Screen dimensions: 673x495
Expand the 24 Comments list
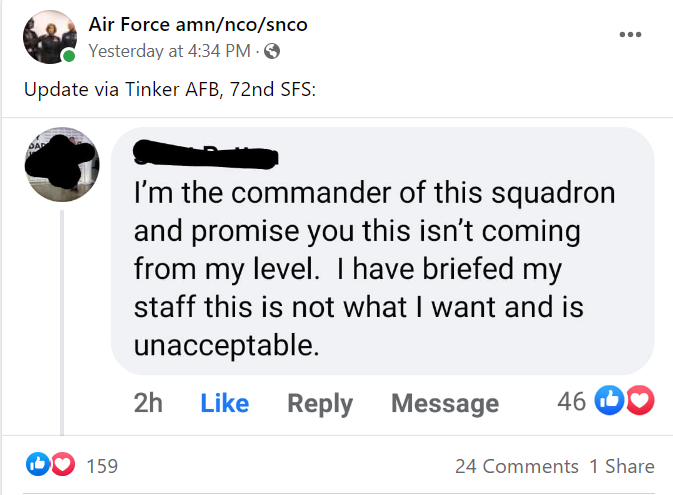pyautogui.click(x=516, y=466)
